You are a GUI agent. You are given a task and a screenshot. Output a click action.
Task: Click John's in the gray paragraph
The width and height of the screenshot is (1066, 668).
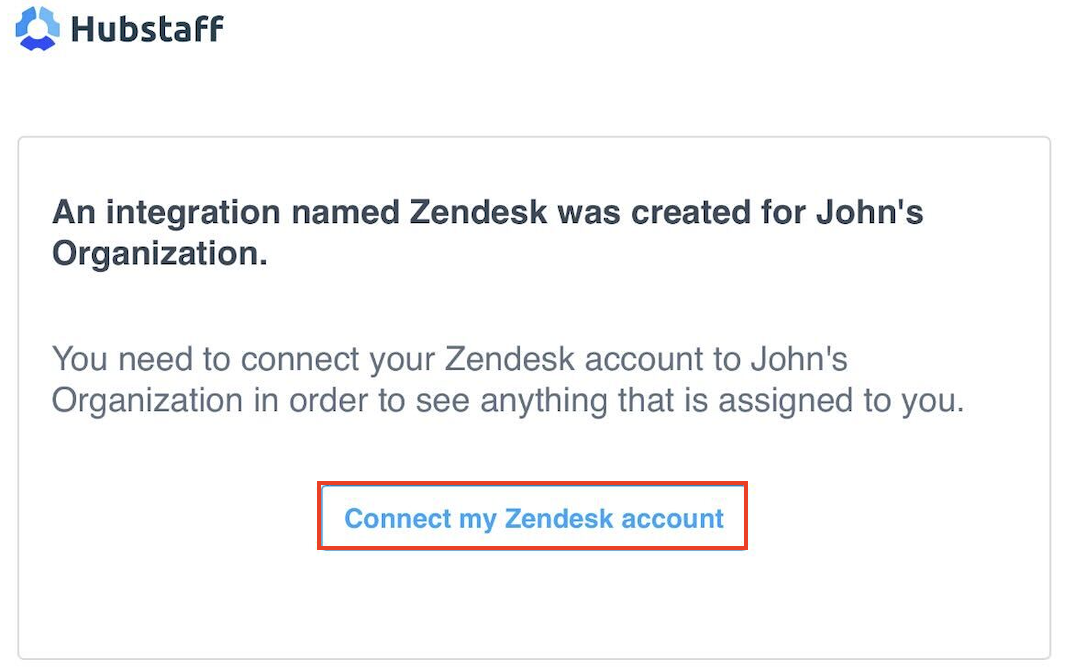click(800, 359)
